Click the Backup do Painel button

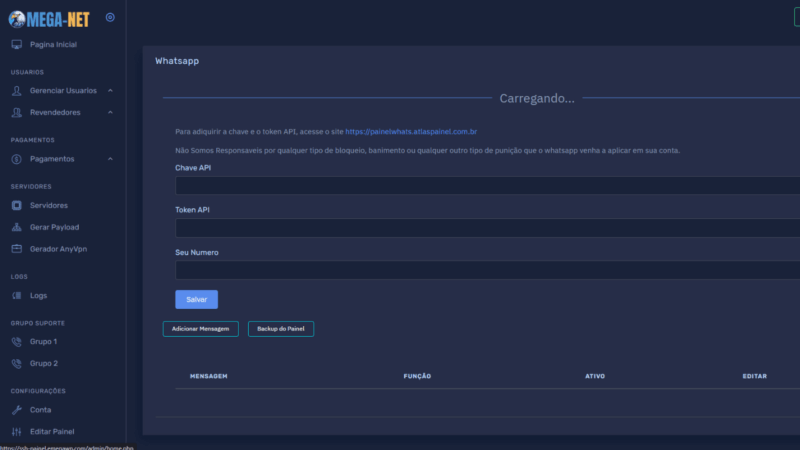pyautogui.click(x=281, y=329)
